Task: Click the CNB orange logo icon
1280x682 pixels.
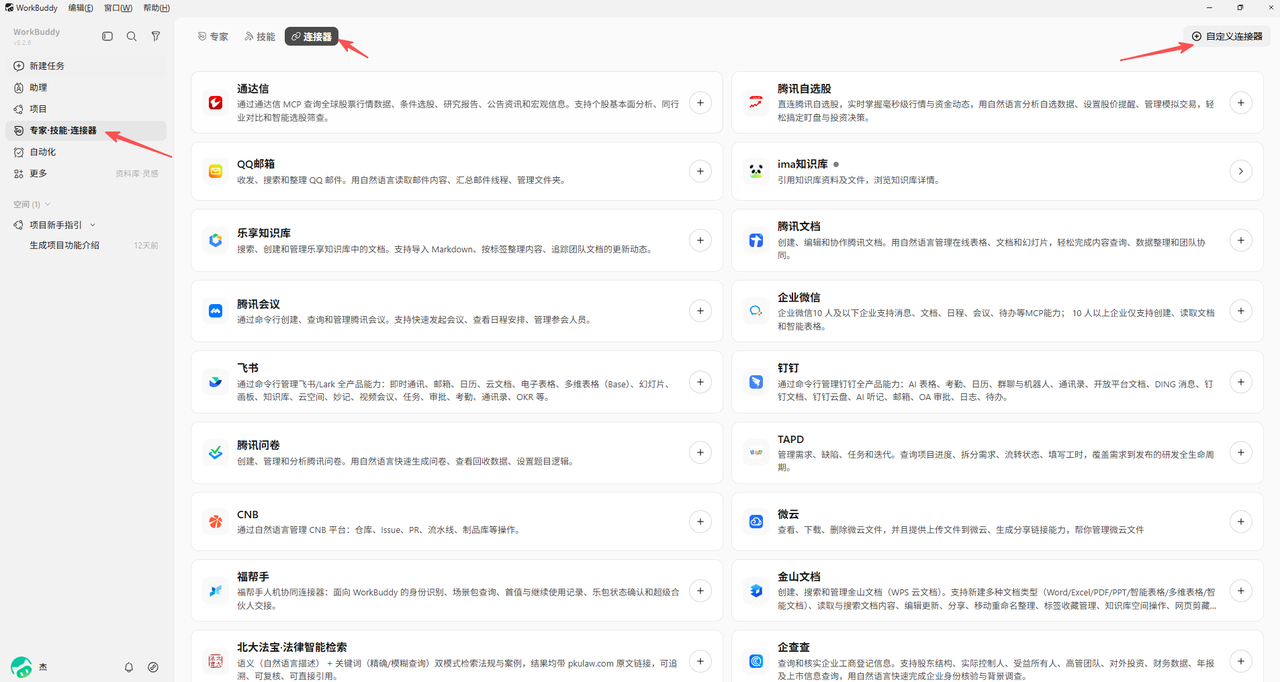Action: pyautogui.click(x=215, y=521)
